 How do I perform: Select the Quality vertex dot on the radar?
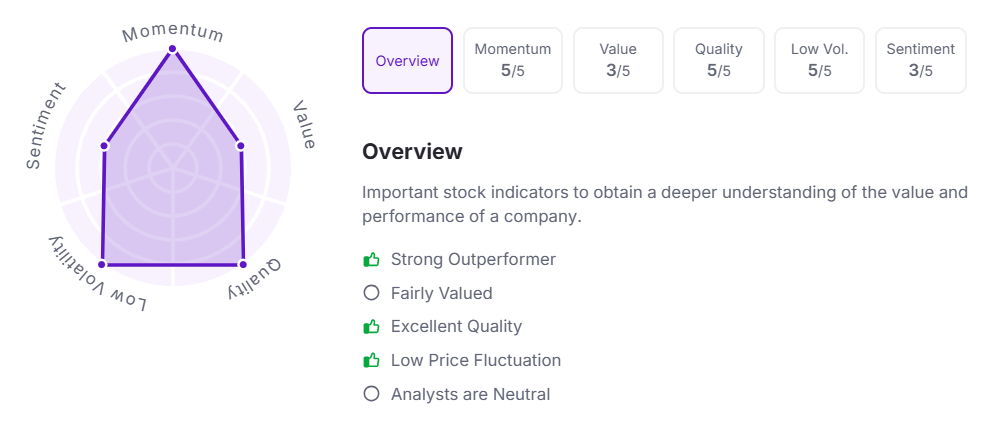(x=242, y=265)
